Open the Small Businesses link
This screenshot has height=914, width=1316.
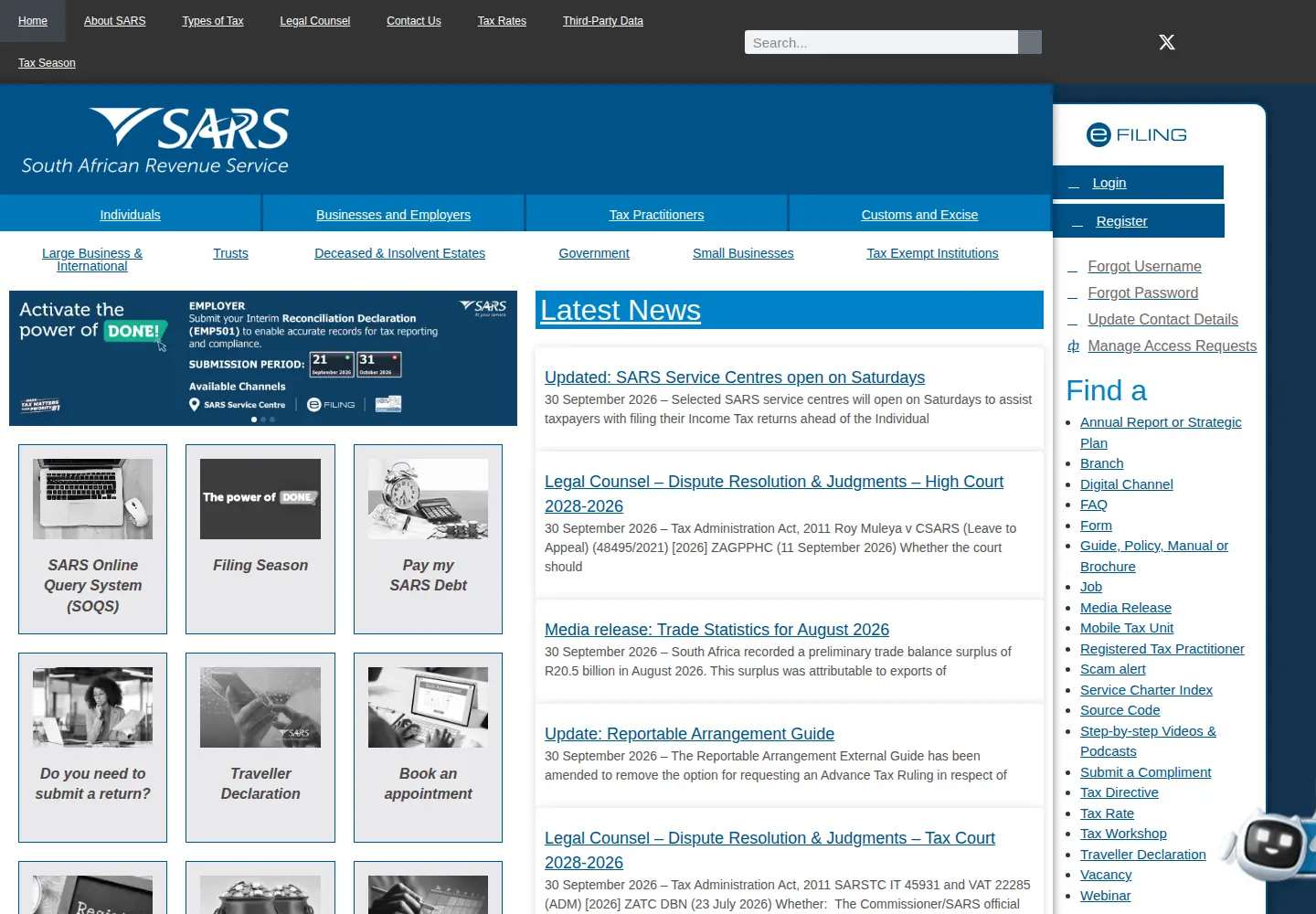coord(743,253)
